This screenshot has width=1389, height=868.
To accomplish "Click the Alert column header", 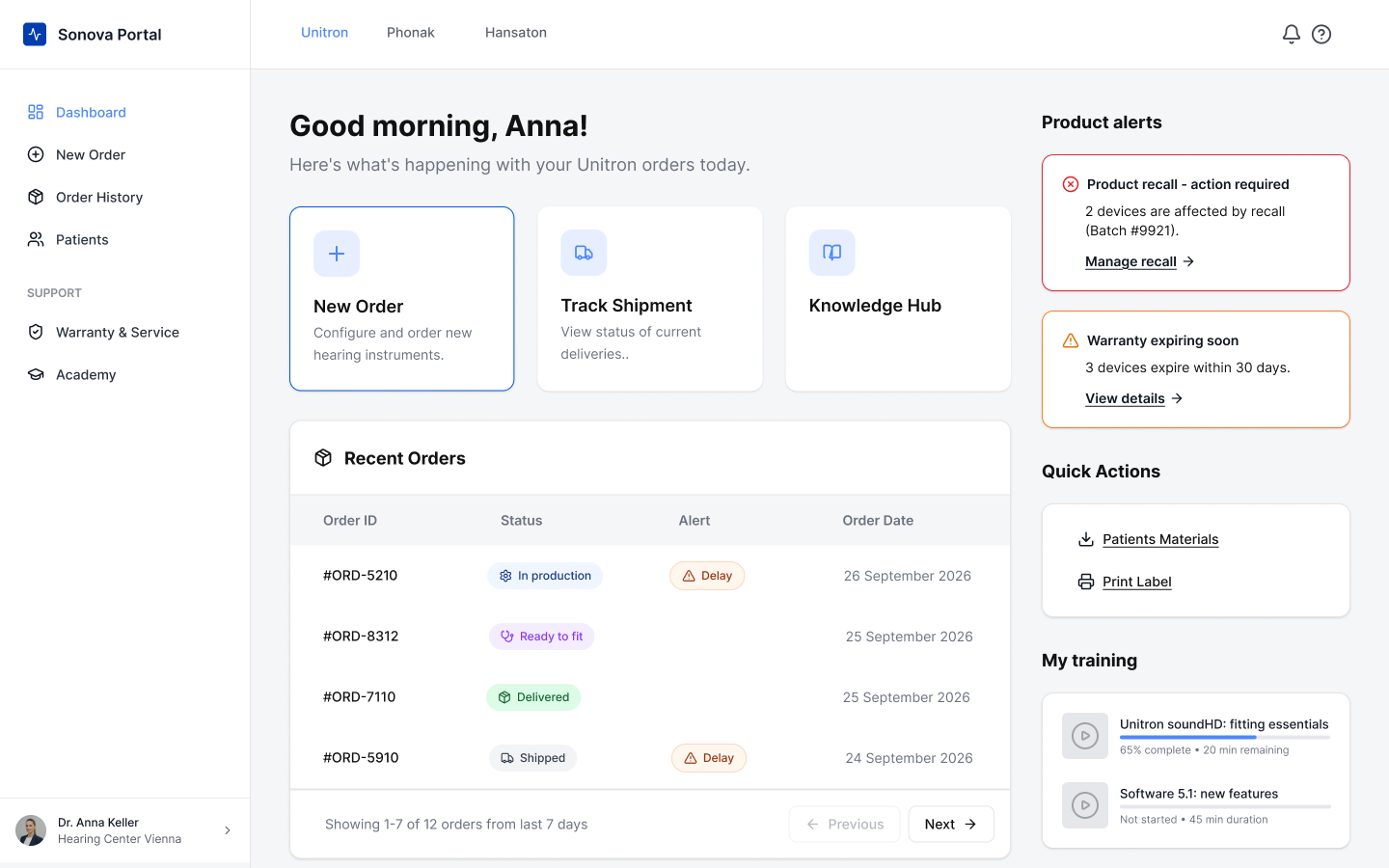I will (x=694, y=521).
